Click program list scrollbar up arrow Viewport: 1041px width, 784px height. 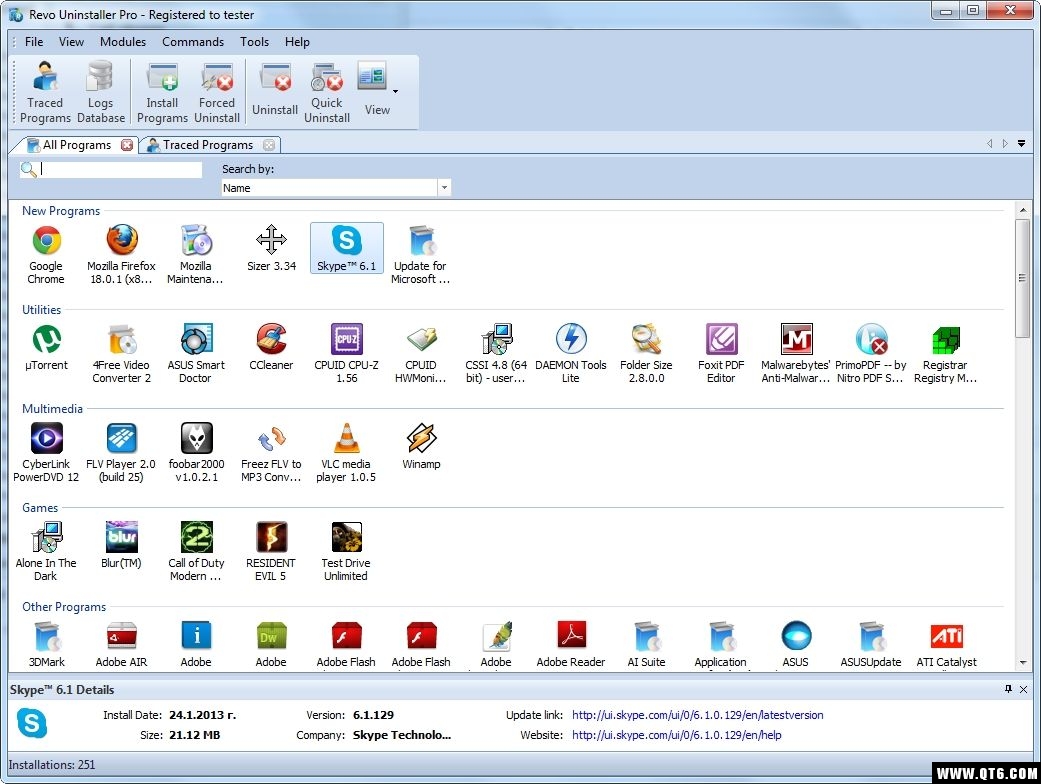1022,210
